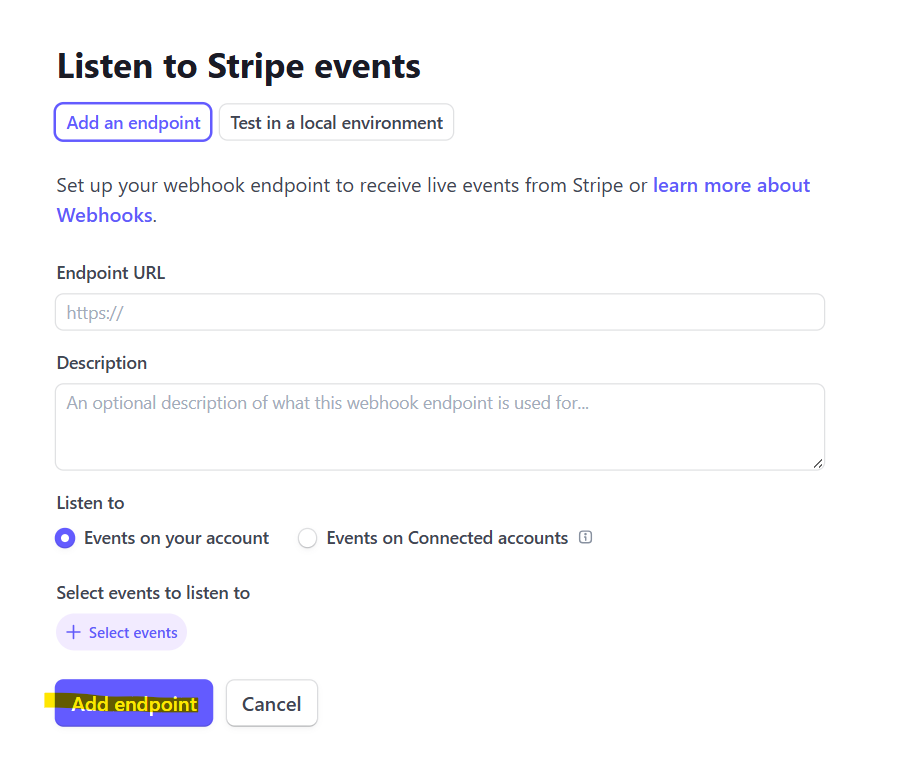Click the Description field label
The image size is (898, 760).
click(x=102, y=363)
